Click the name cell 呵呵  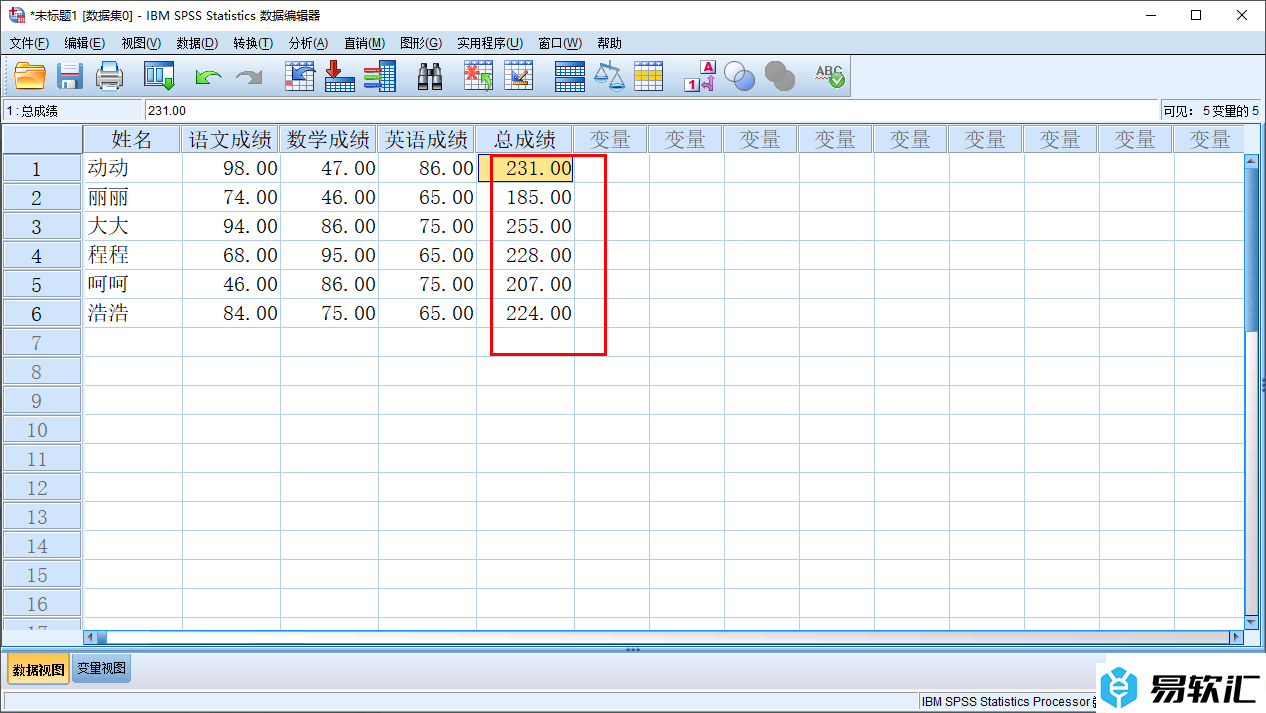(x=132, y=284)
